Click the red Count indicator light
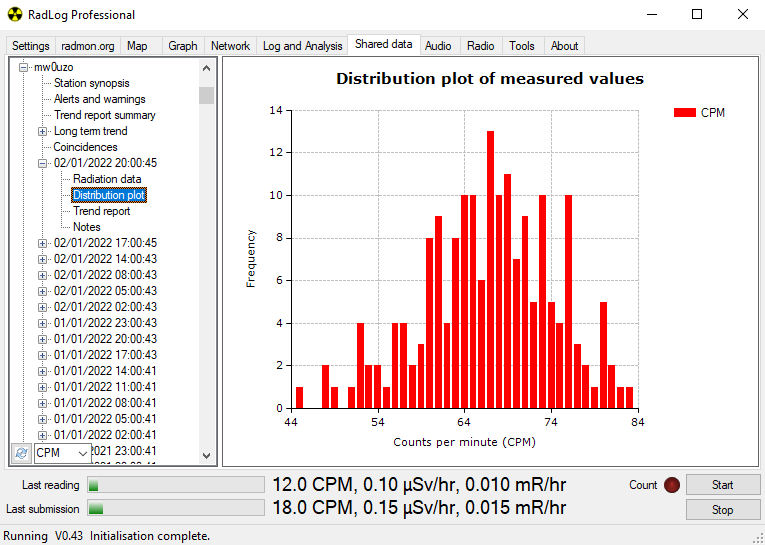 click(672, 485)
